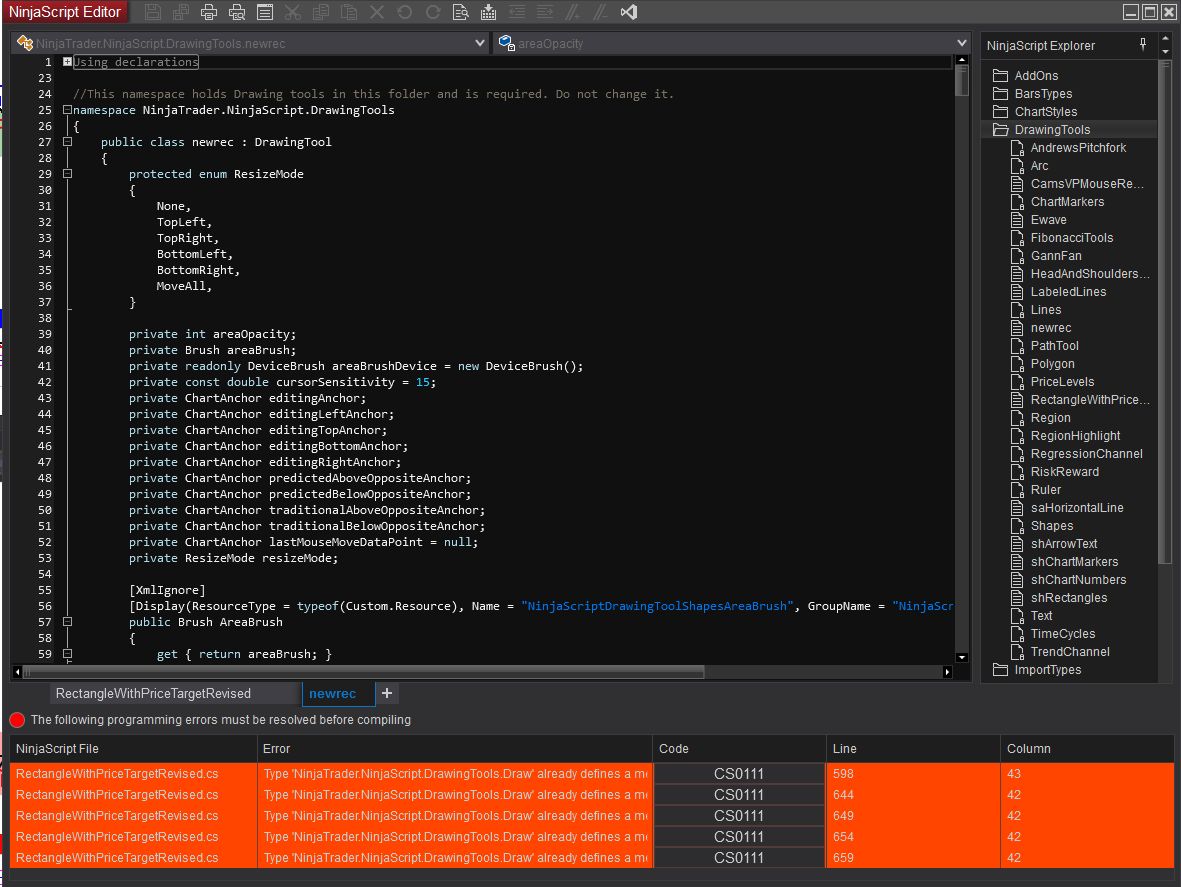Click the Paste clipboard icon
Viewport: 1181px width, 887px height.
point(349,12)
